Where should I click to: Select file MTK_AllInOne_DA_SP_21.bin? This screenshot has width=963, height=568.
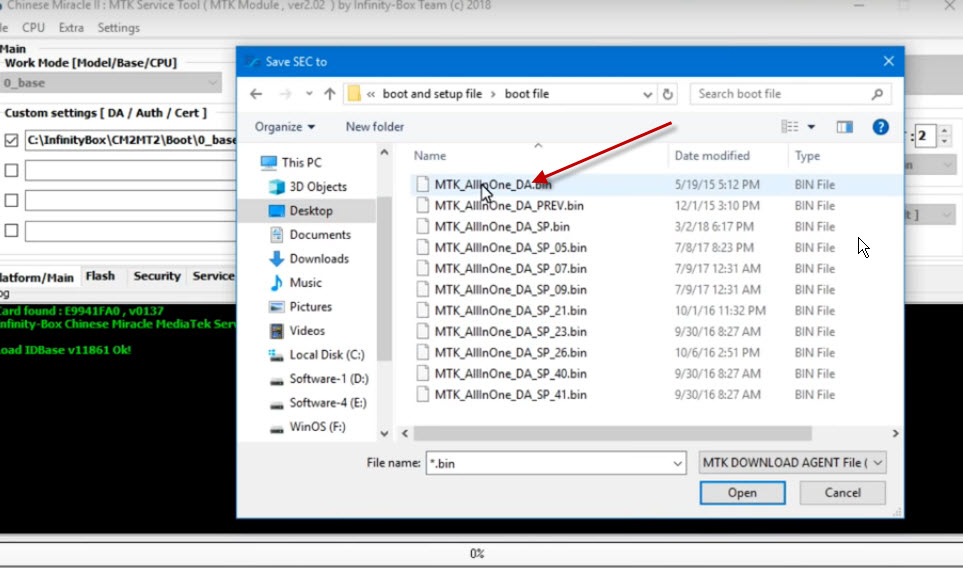[510, 311]
